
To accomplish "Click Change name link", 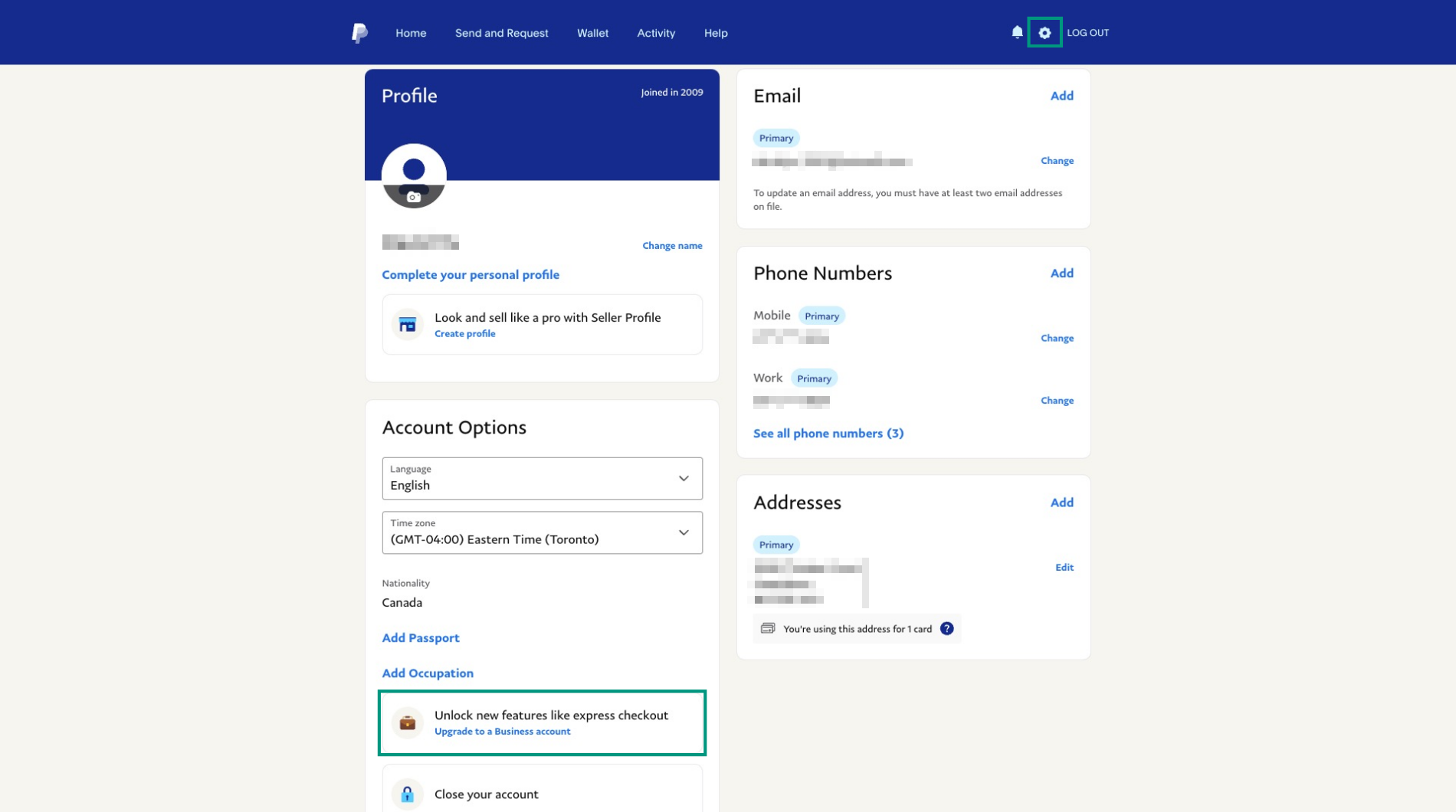I will pyautogui.click(x=672, y=246).
